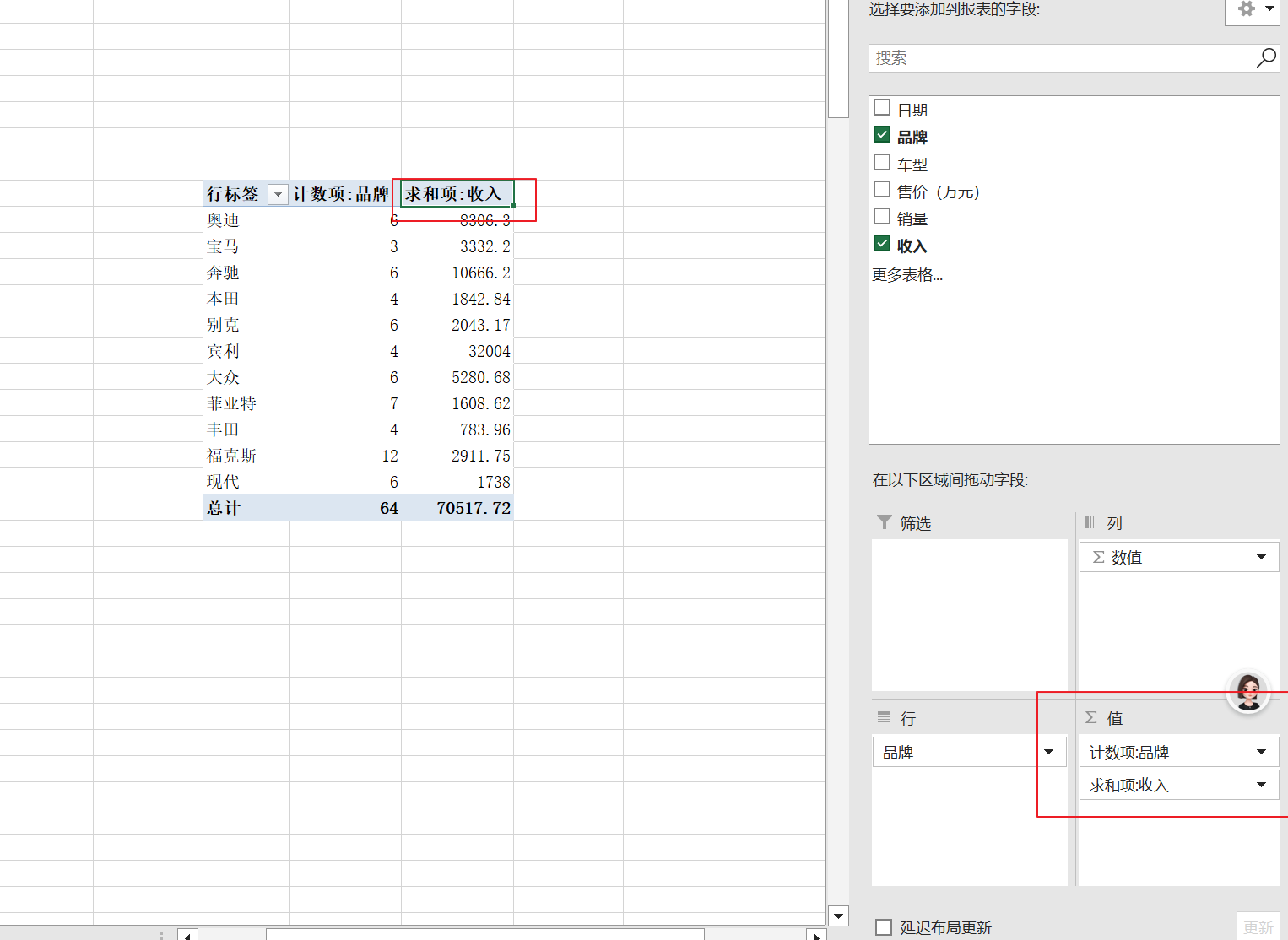Open the 计数项:品牌 value field dropdown
The height and width of the screenshot is (940, 1288).
tap(1261, 752)
